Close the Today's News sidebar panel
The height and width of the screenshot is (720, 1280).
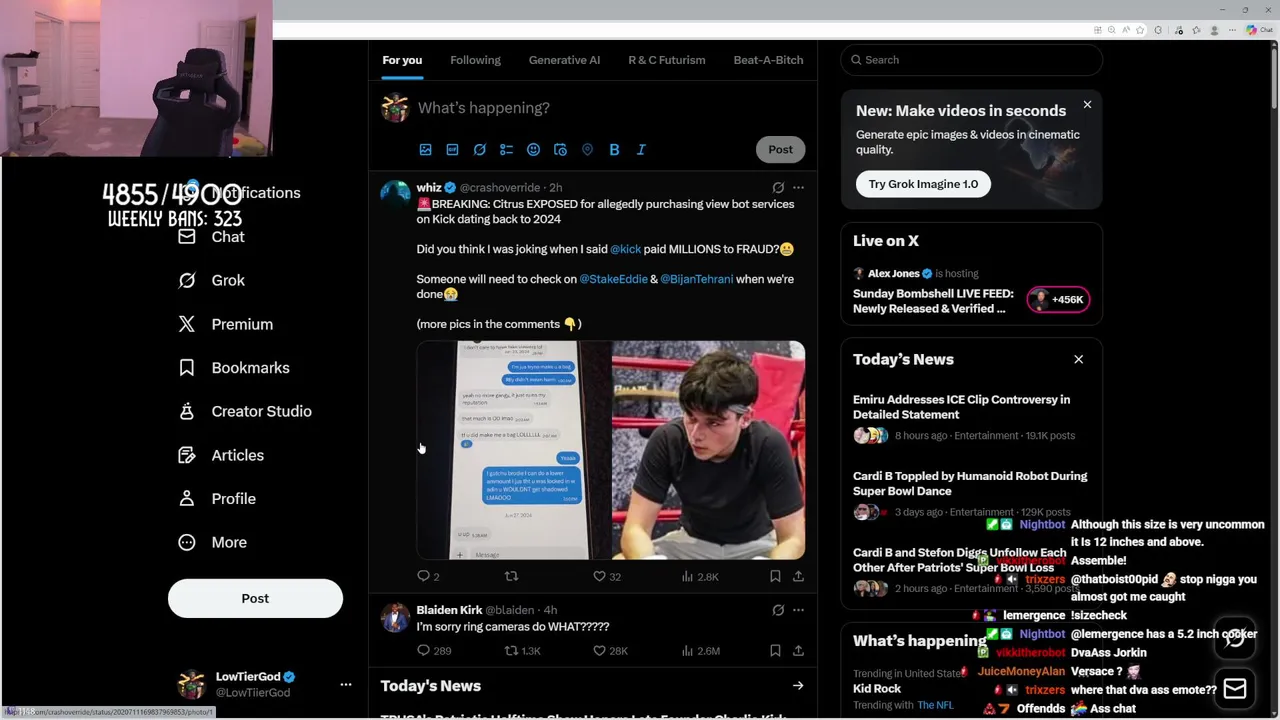coord(1078,359)
